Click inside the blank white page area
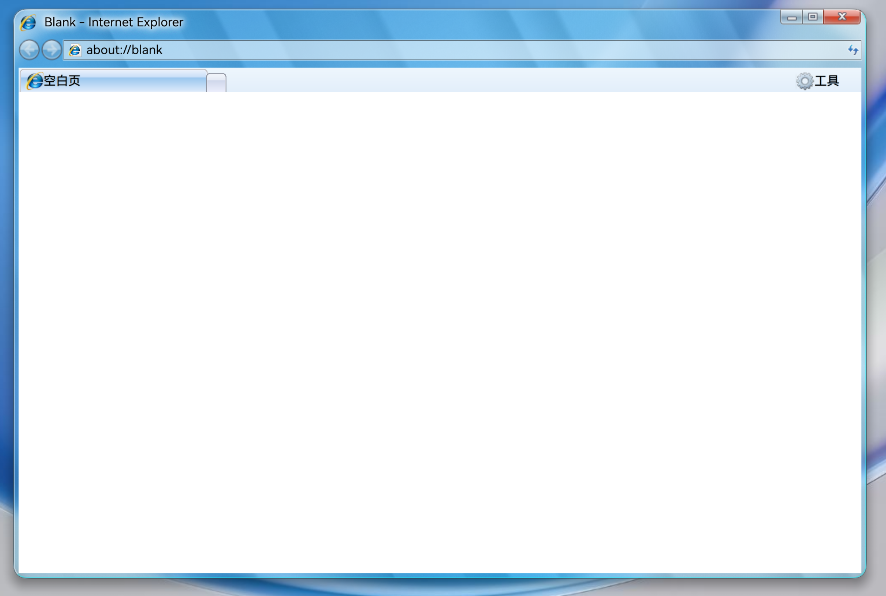 [440, 332]
